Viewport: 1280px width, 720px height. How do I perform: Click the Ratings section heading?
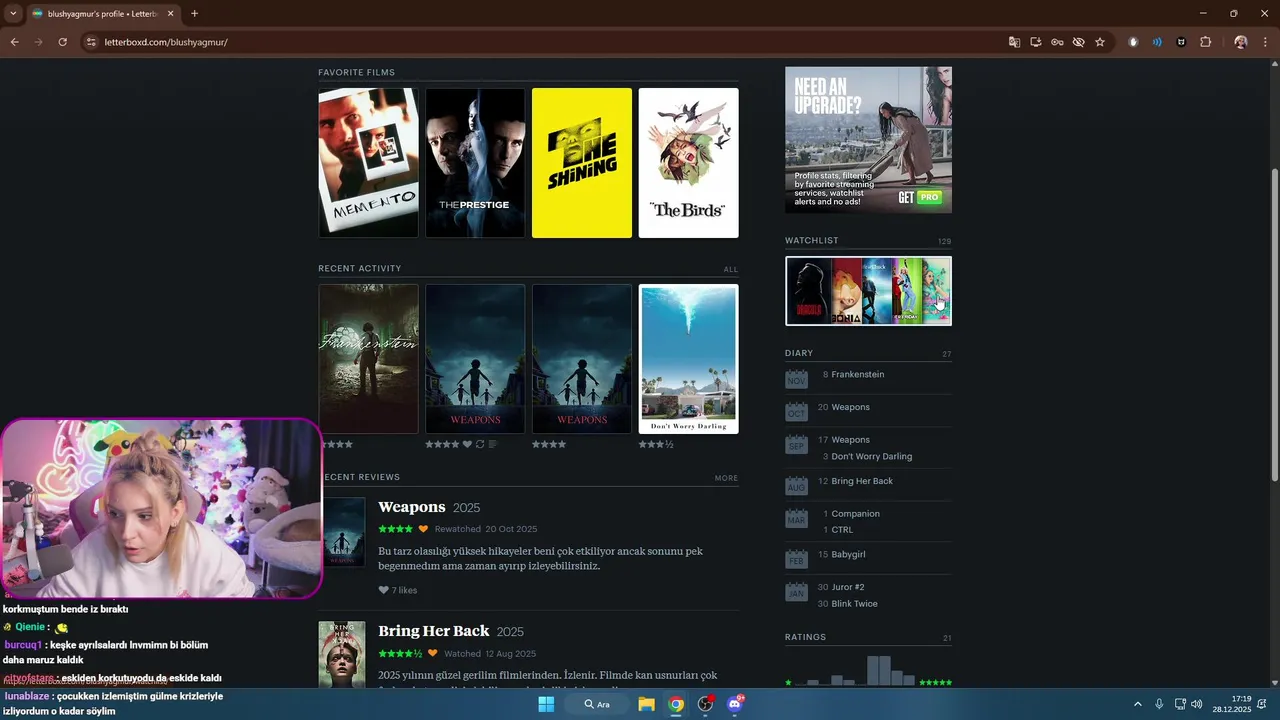(806, 637)
